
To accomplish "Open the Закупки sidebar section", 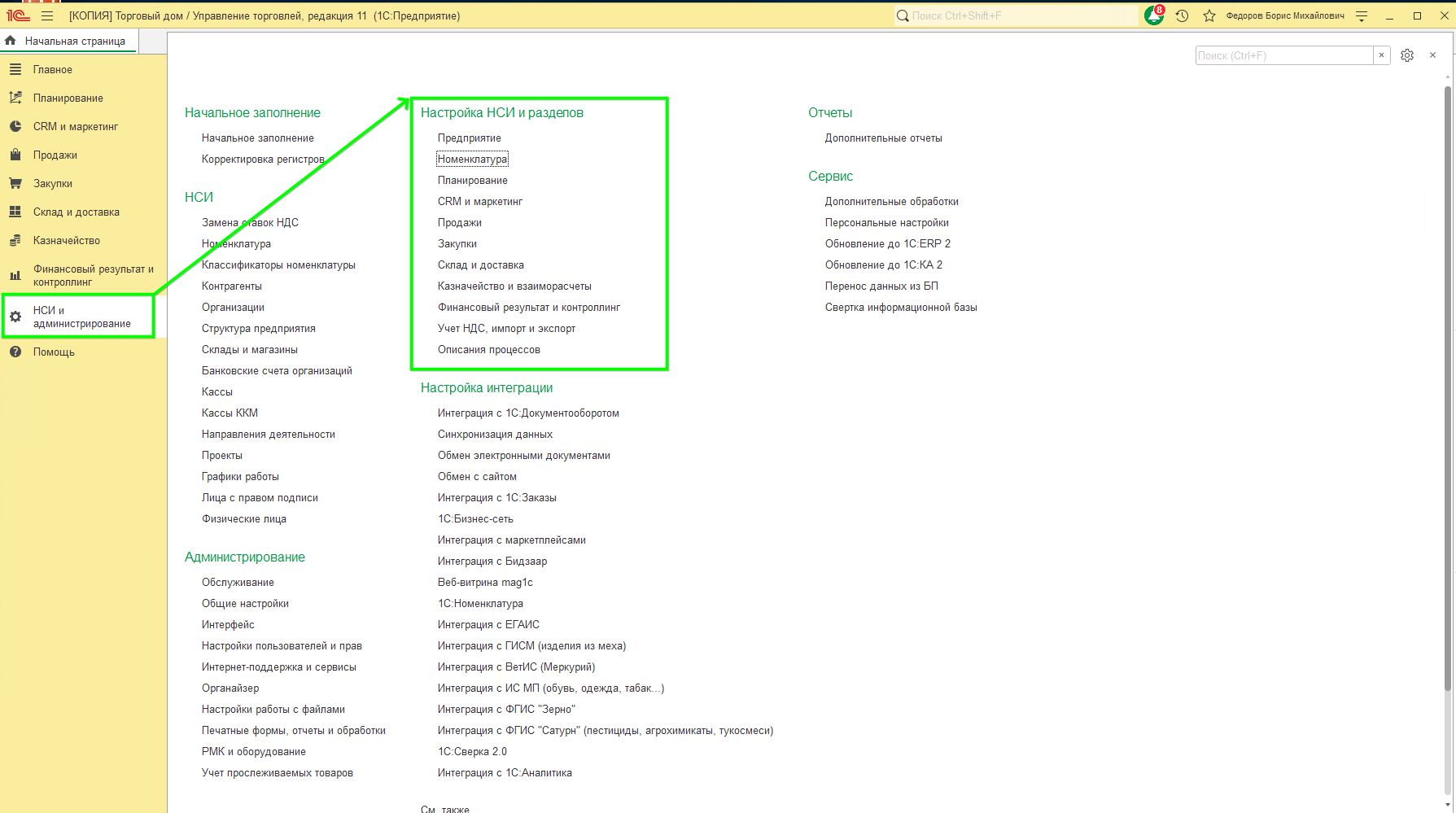I will (x=52, y=183).
